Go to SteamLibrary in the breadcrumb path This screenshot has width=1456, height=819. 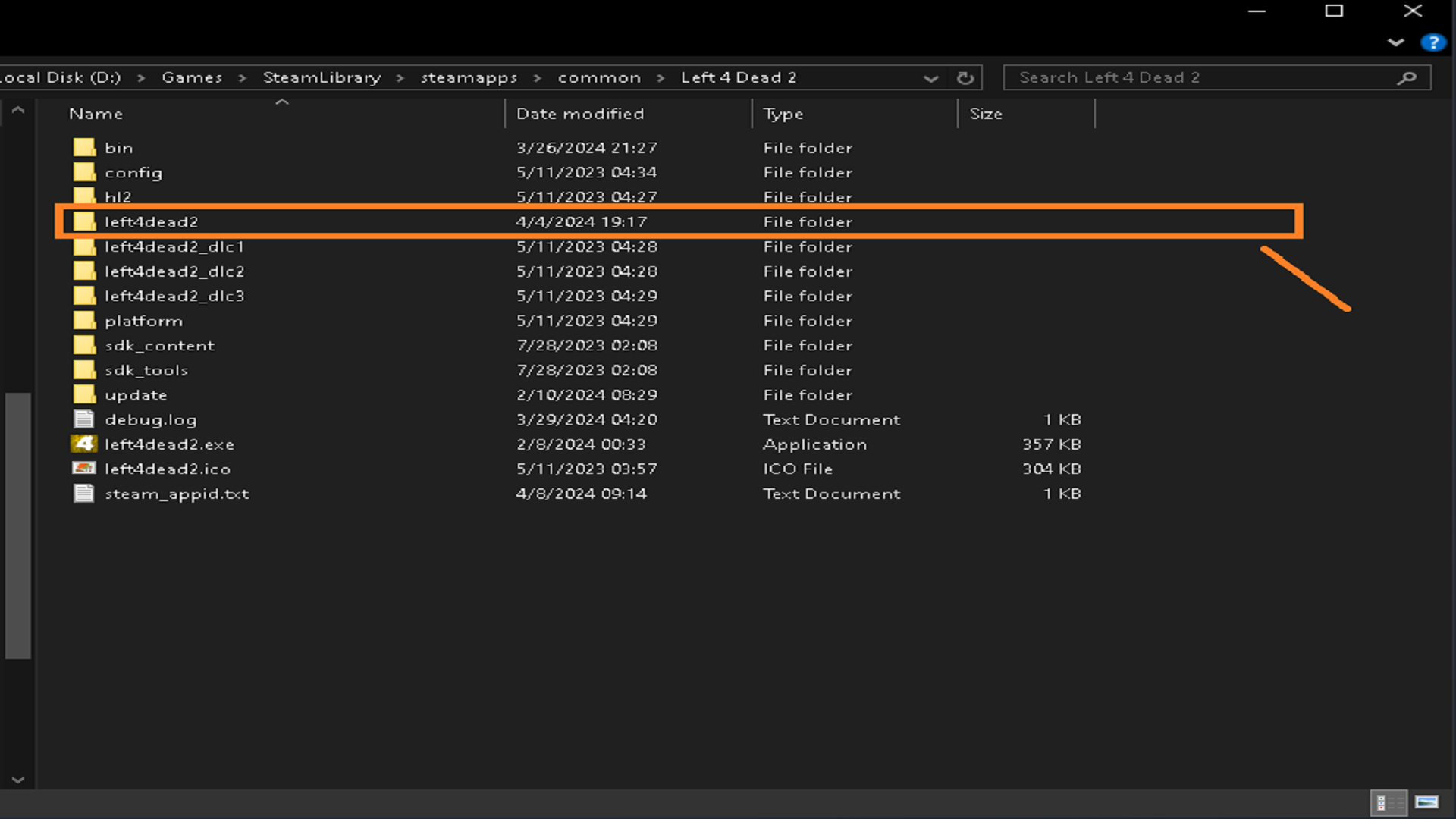[322, 78]
